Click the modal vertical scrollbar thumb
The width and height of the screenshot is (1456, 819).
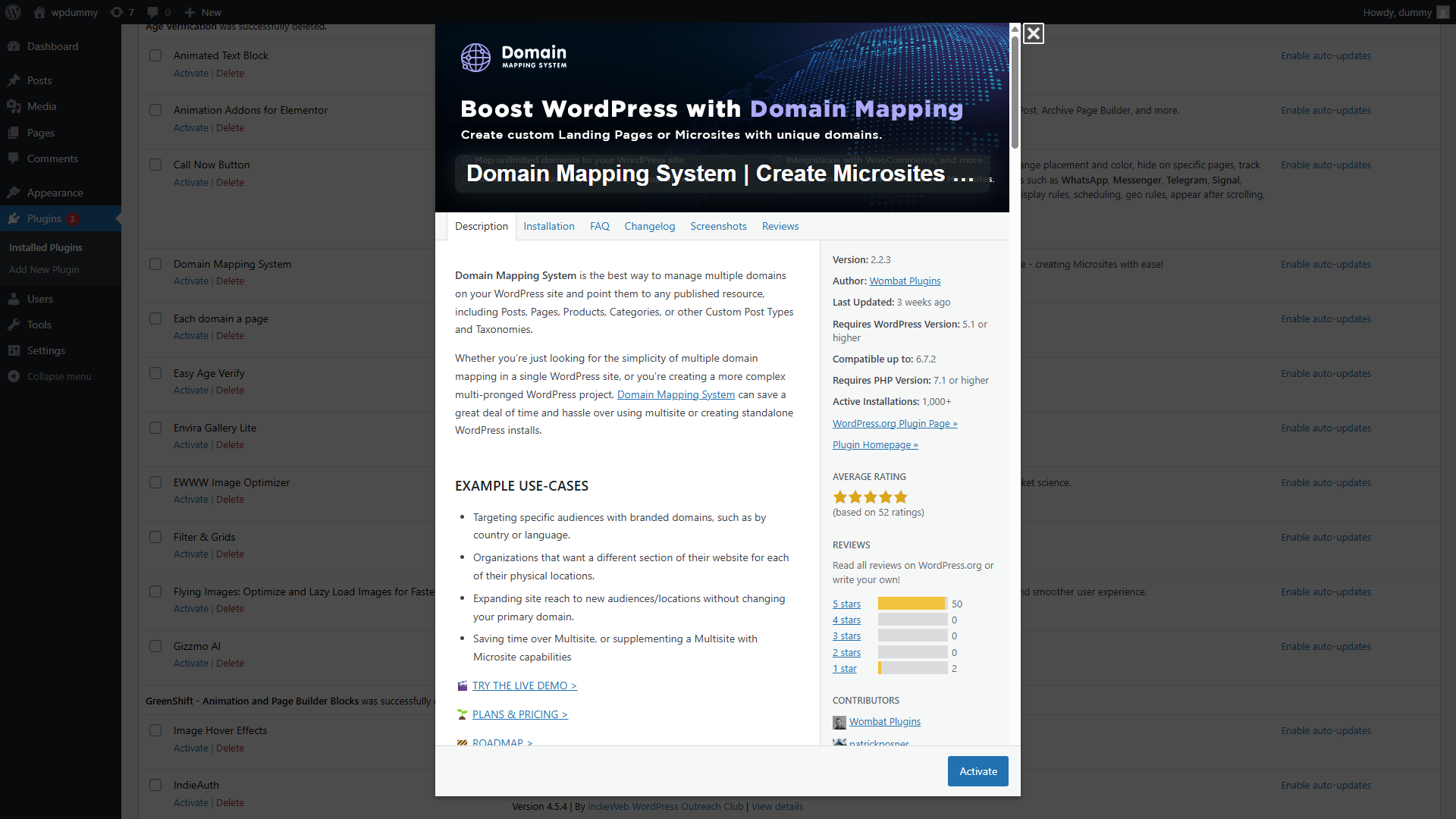1015,92
